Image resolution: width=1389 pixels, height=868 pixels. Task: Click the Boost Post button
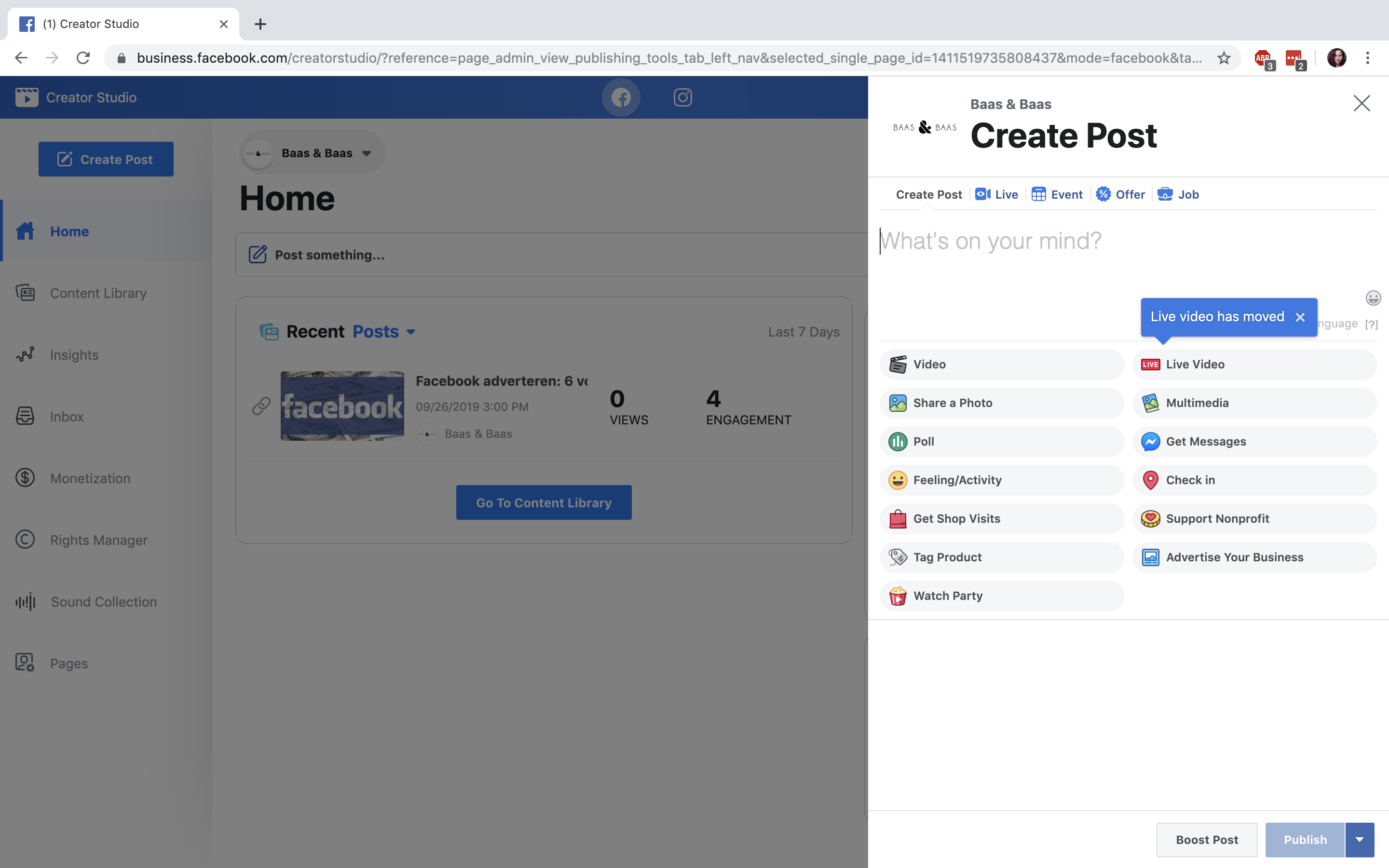(1207, 839)
